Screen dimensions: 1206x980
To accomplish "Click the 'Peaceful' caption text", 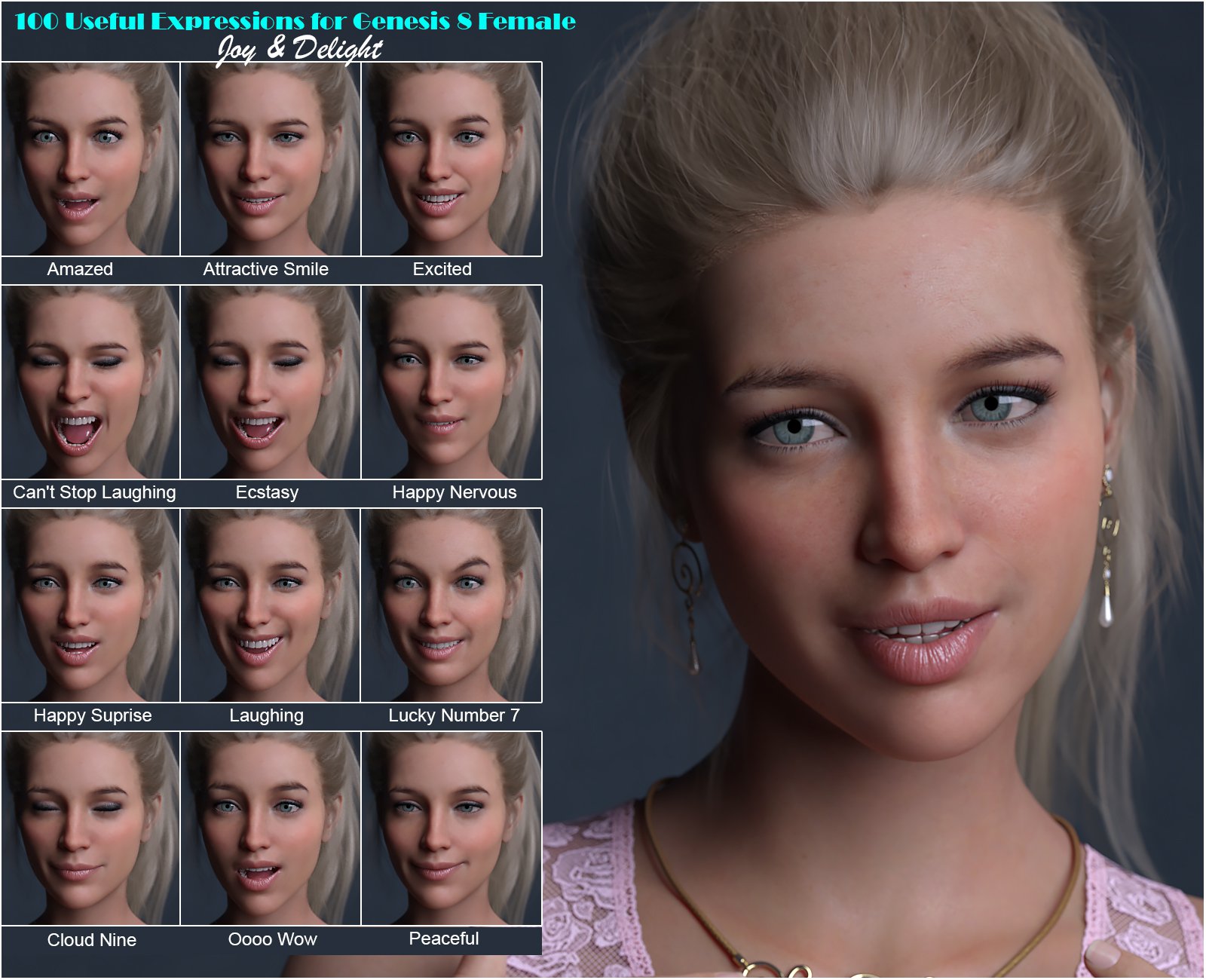I will (444, 939).
